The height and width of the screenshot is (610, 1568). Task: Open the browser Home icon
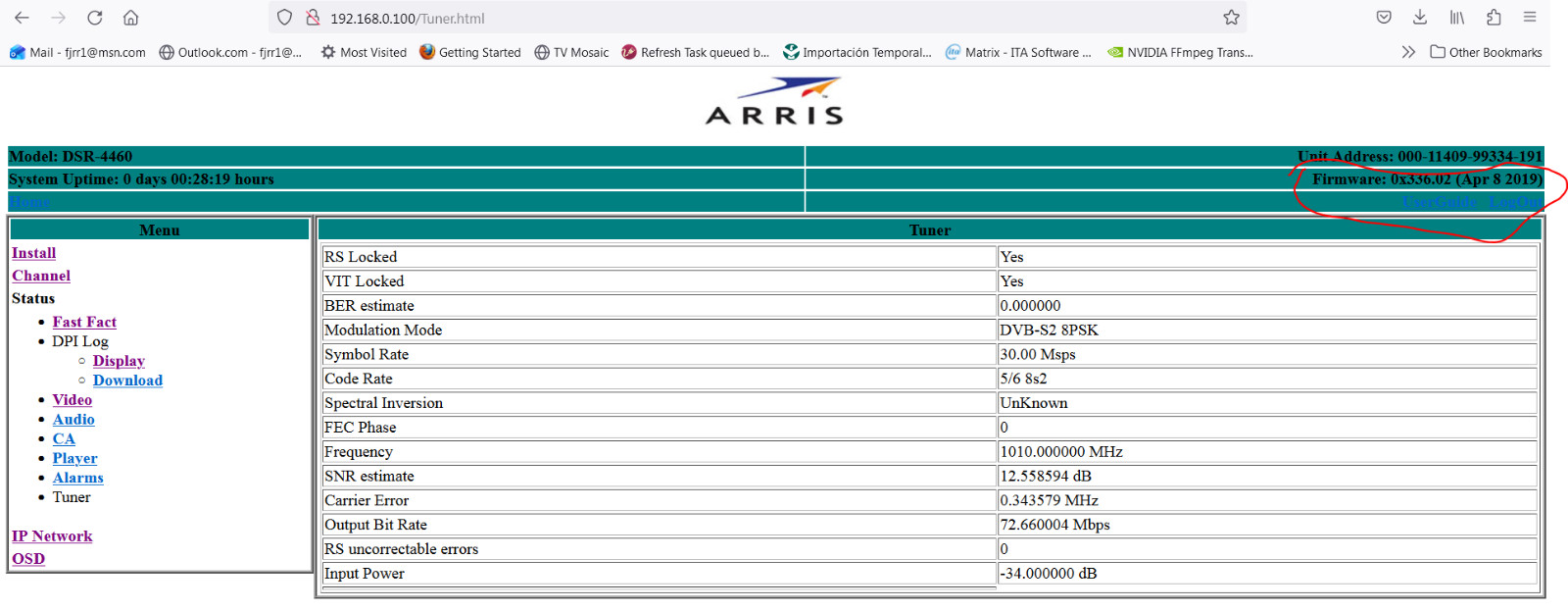click(x=130, y=18)
